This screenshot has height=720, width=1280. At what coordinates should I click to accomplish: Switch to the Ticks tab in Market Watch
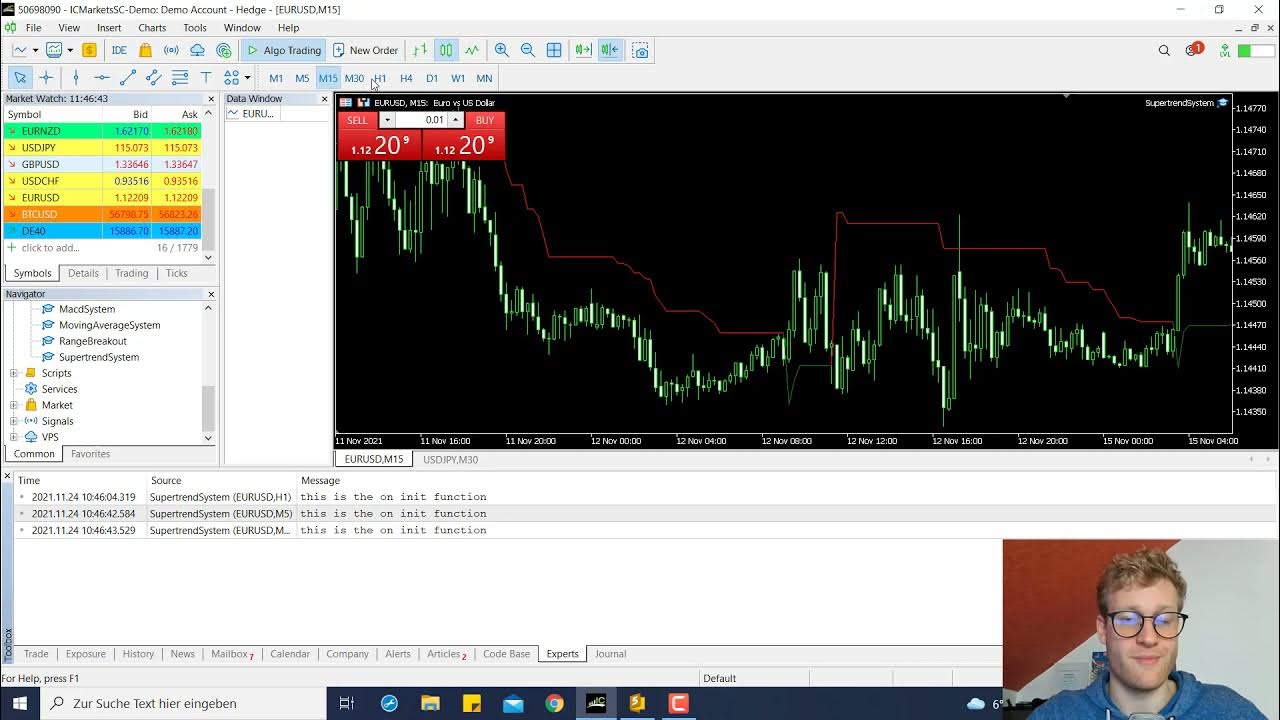coord(176,273)
